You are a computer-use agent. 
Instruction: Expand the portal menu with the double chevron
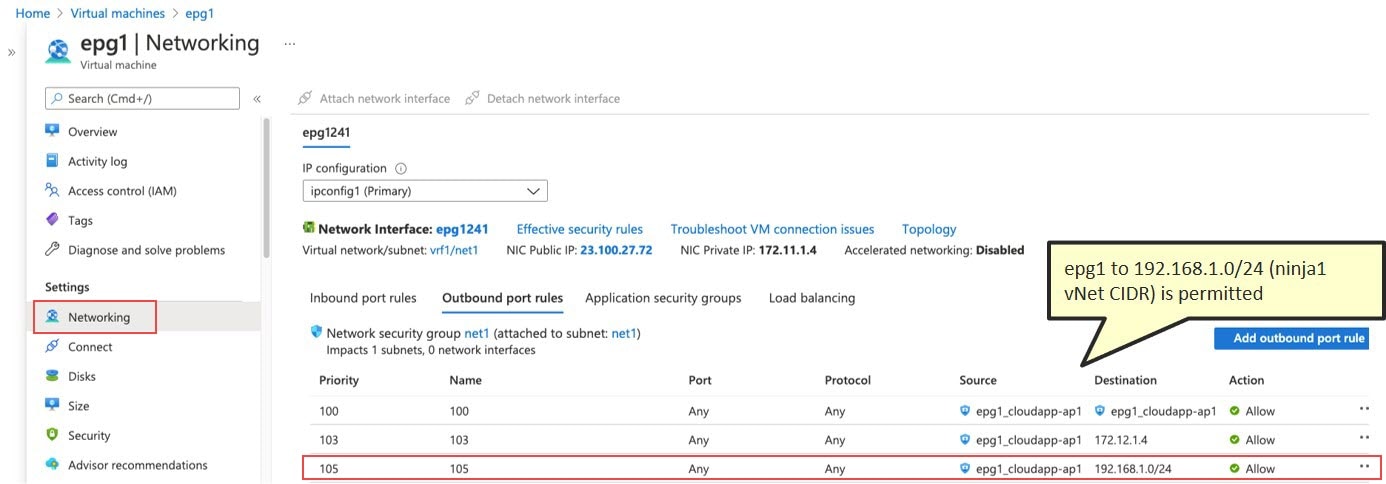coord(11,52)
